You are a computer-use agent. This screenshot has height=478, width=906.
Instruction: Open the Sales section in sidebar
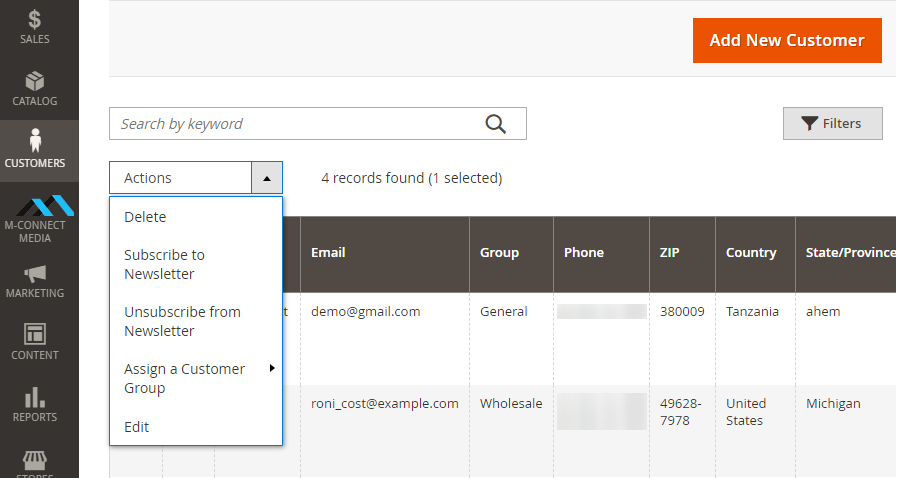(35, 27)
